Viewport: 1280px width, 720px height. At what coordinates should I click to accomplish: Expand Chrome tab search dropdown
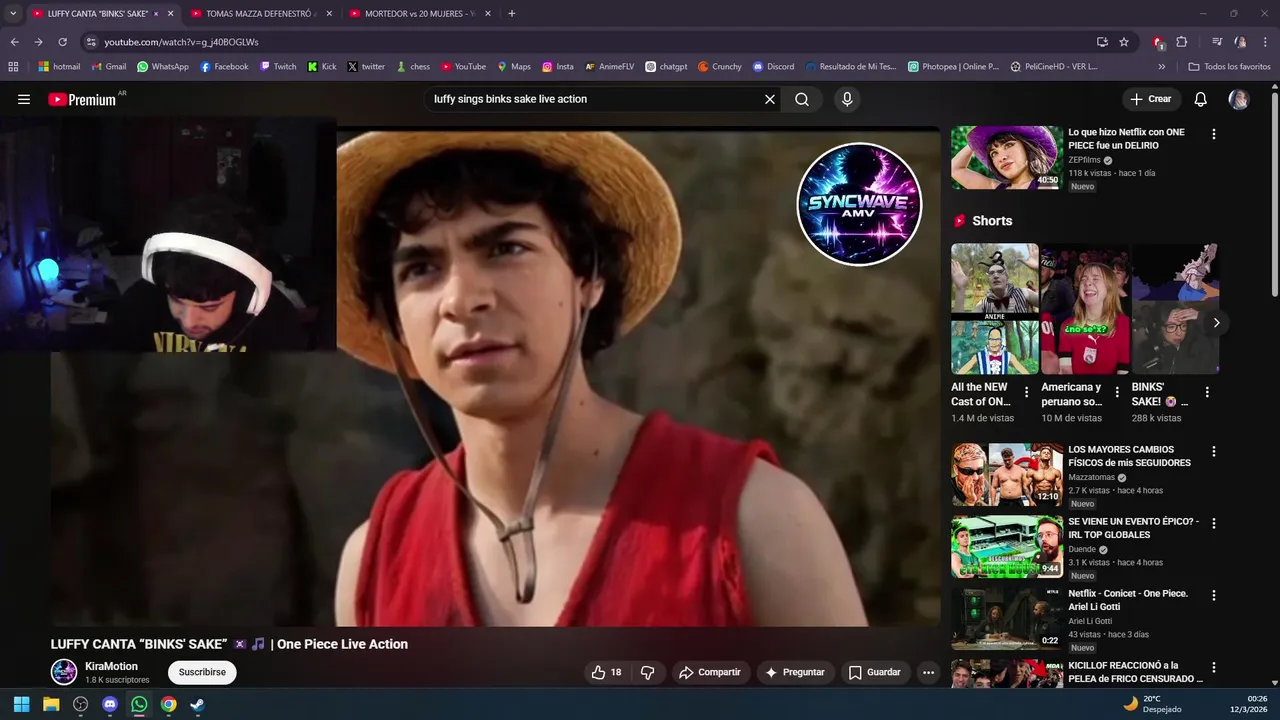point(13,14)
